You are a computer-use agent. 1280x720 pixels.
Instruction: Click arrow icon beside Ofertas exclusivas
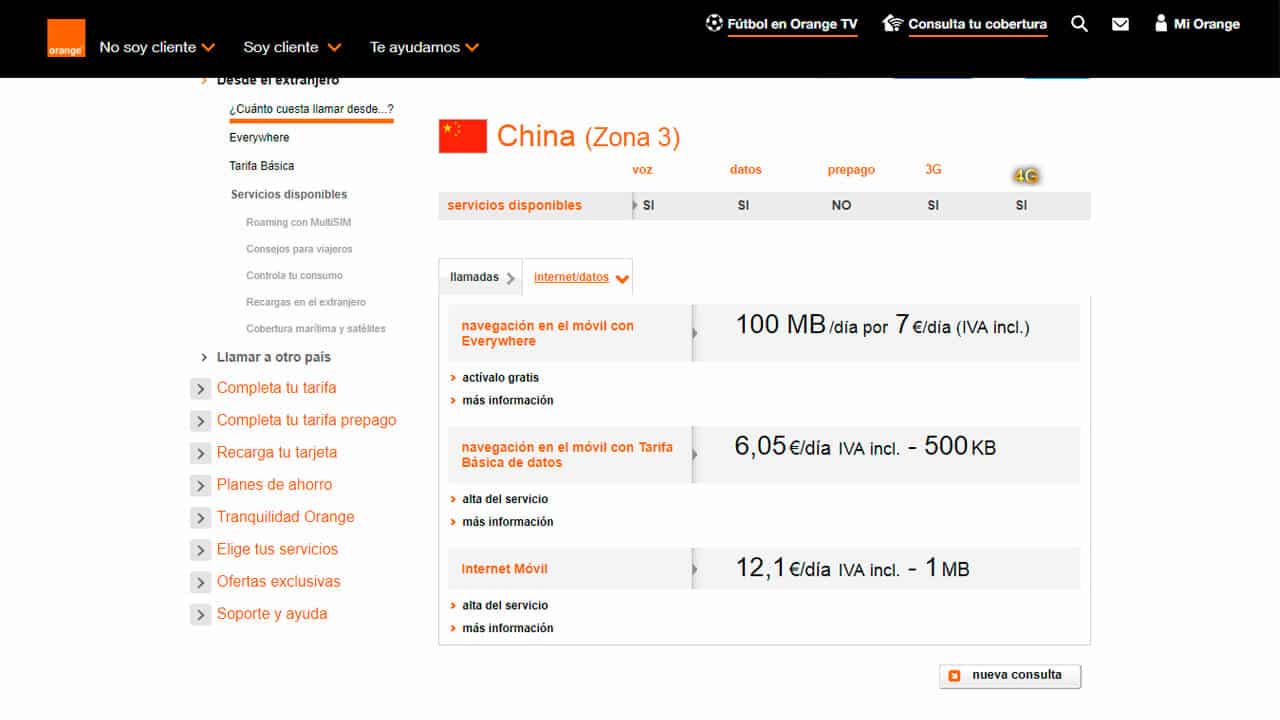tap(200, 583)
